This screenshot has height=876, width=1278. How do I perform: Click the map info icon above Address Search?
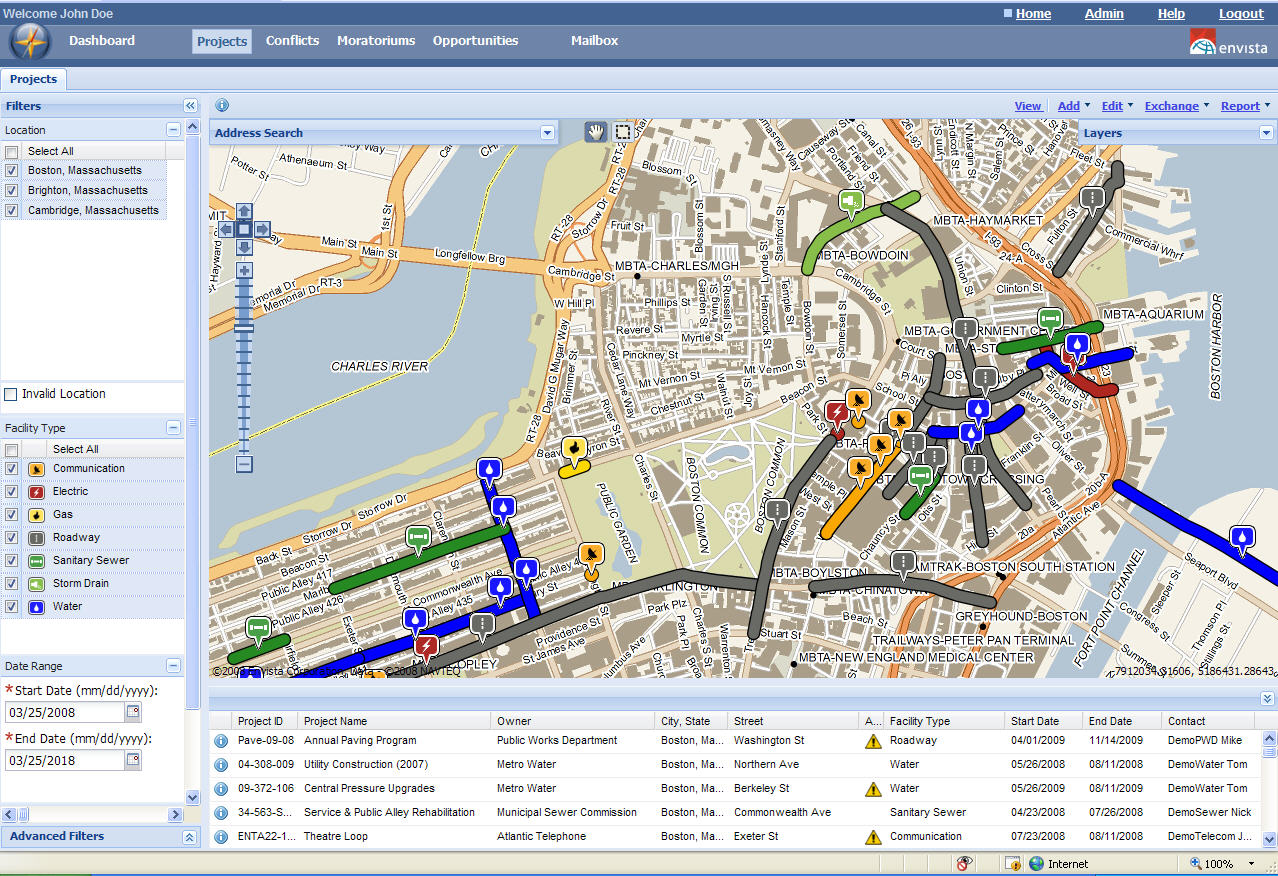tap(222, 105)
